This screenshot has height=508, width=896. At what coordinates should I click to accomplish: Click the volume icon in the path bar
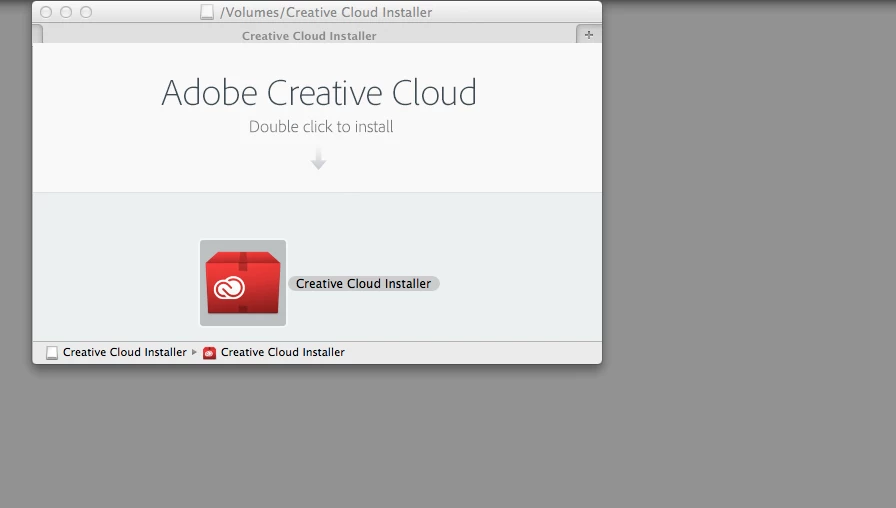[x=52, y=353]
